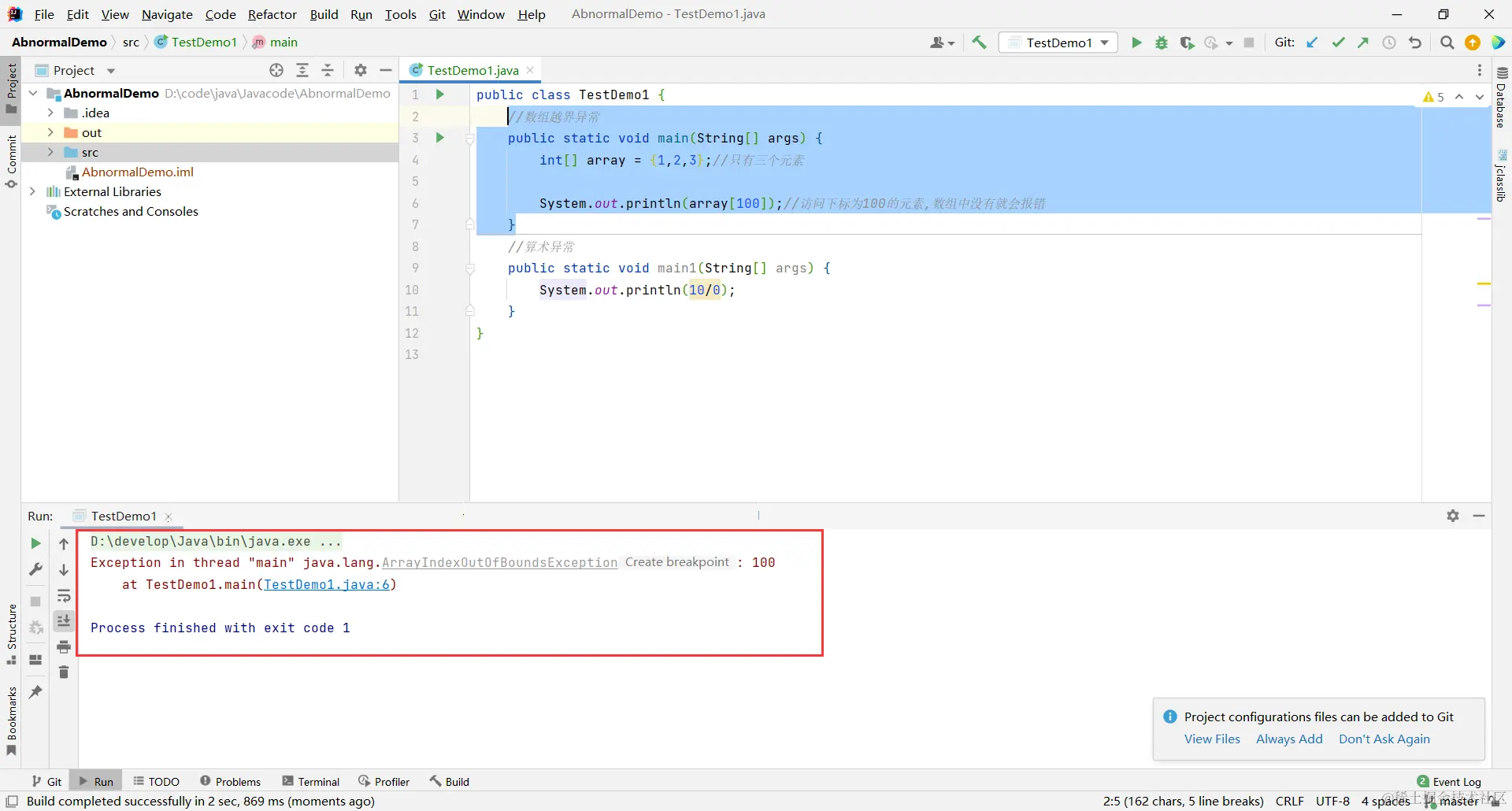Clear console output with trash icon
Image resolution: width=1512 pixels, height=811 pixels.
click(x=64, y=672)
